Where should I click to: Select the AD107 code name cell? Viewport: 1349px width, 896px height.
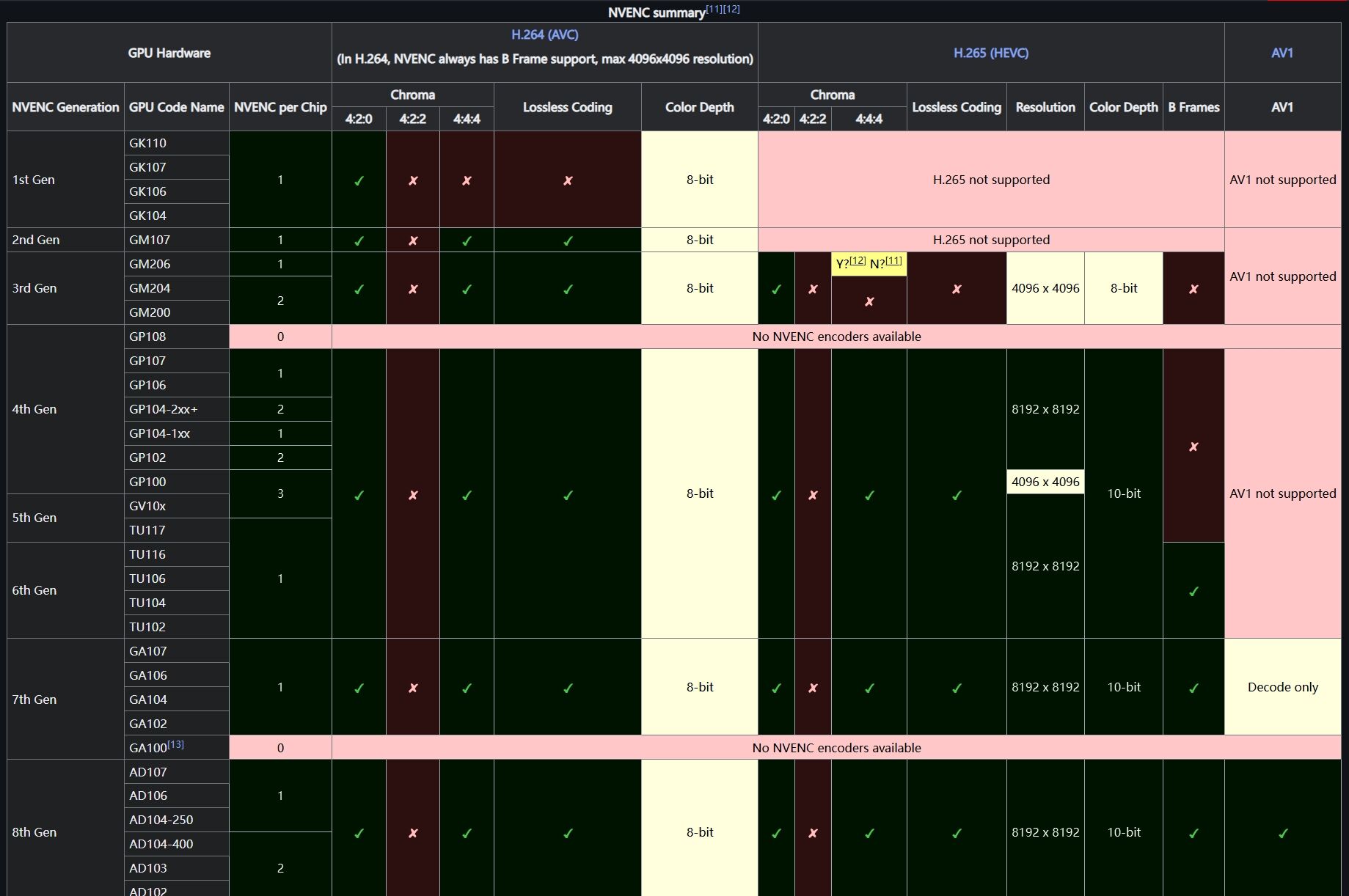[x=176, y=772]
